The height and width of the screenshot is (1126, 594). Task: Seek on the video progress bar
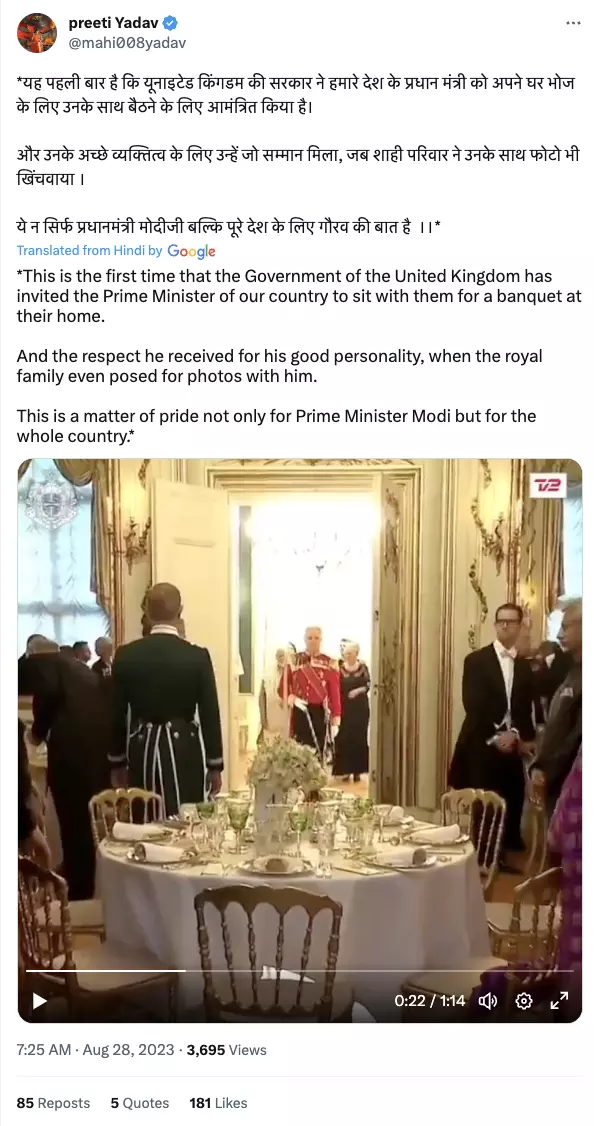click(x=300, y=971)
